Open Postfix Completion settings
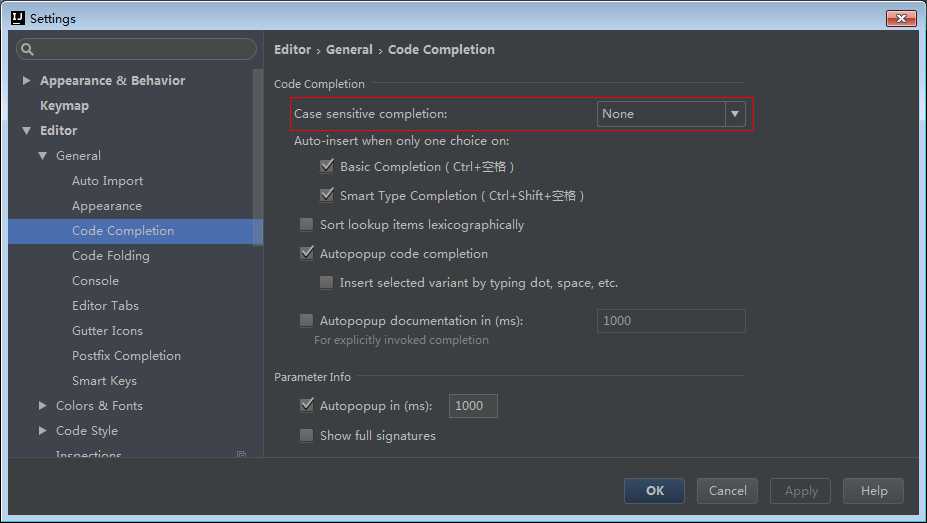 (127, 356)
